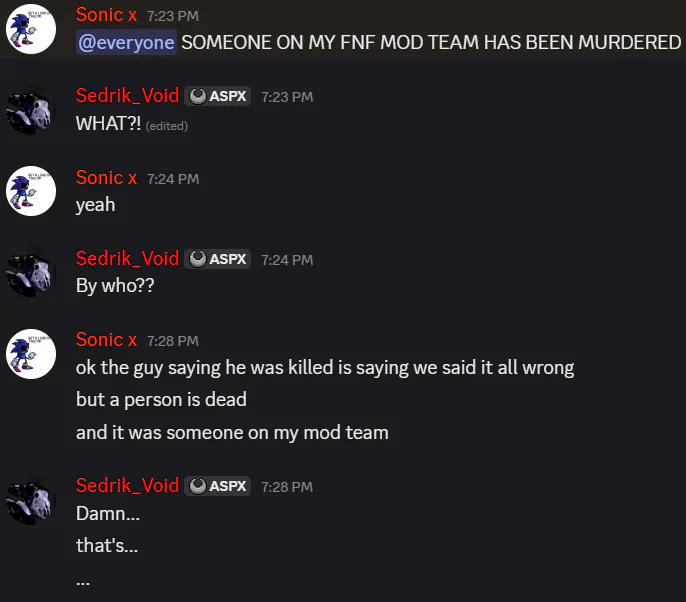Image resolution: width=686 pixels, height=602 pixels.
Task: Open Sedrik_Void username above "By who??"
Action: click(127, 259)
